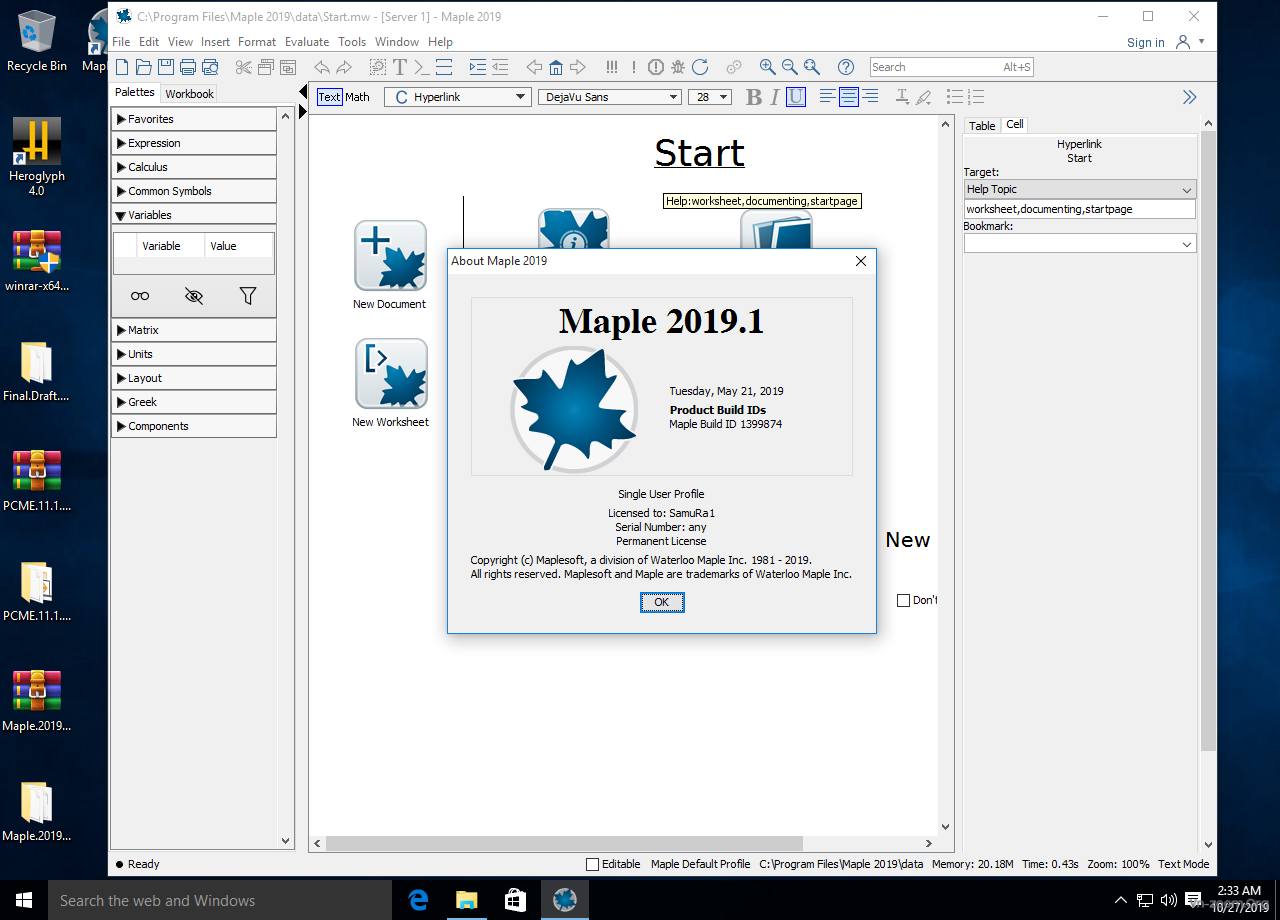Expand the Calculus palette
This screenshot has width=1280, height=920.
click(194, 167)
